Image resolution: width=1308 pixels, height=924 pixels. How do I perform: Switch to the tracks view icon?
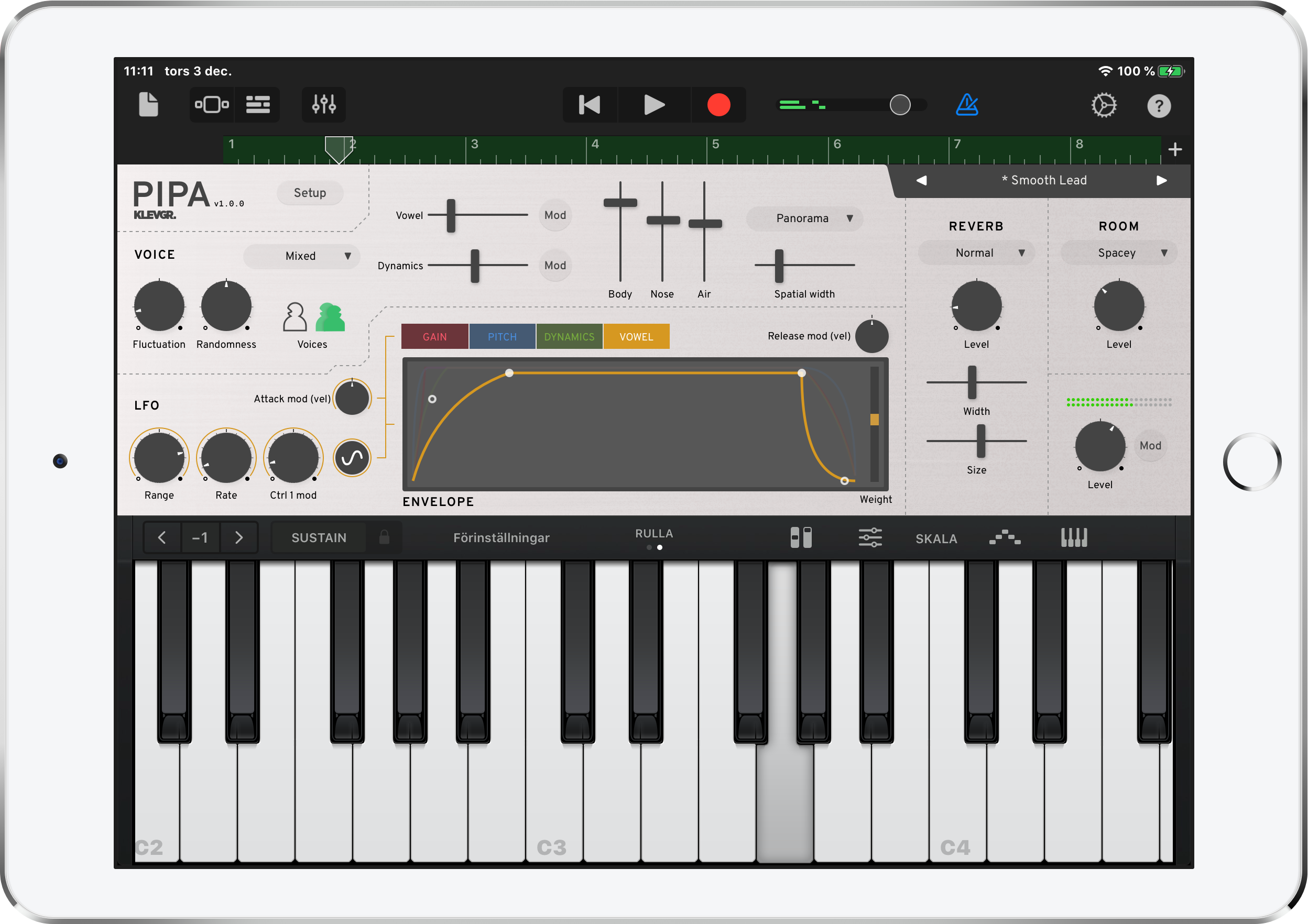point(258,105)
